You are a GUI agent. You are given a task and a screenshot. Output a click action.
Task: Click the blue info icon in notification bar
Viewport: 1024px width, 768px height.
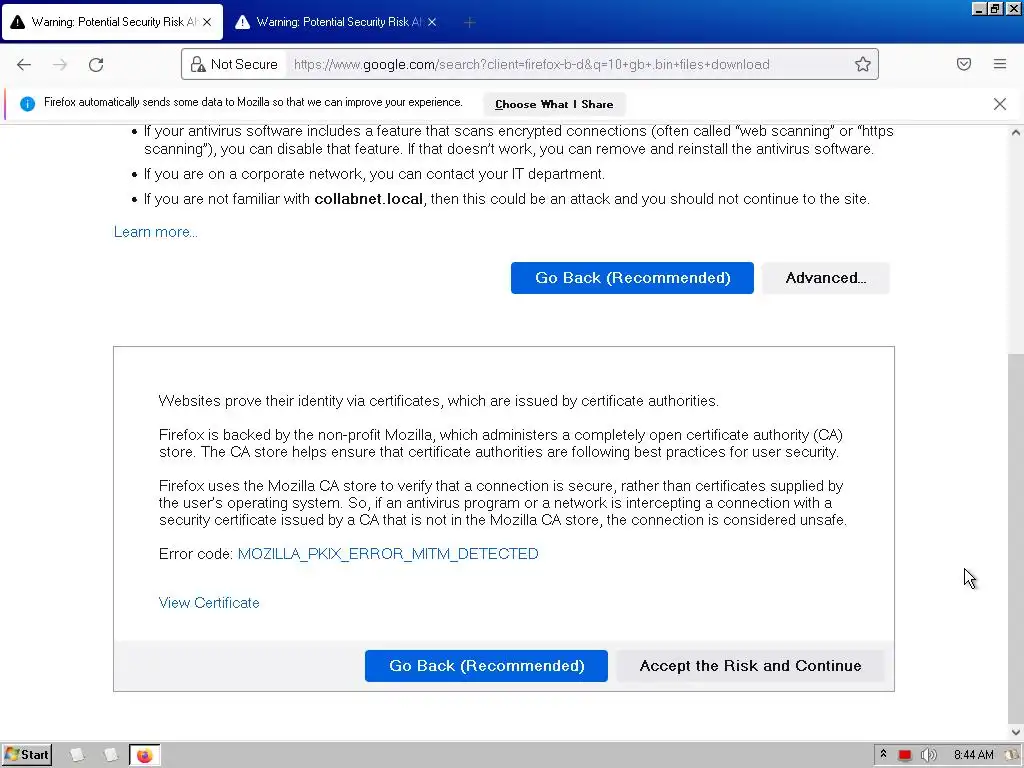pos(27,104)
